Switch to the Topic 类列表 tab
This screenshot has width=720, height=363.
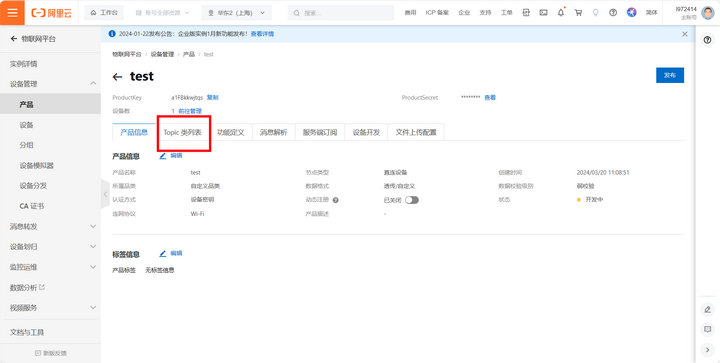pyautogui.click(x=183, y=133)
